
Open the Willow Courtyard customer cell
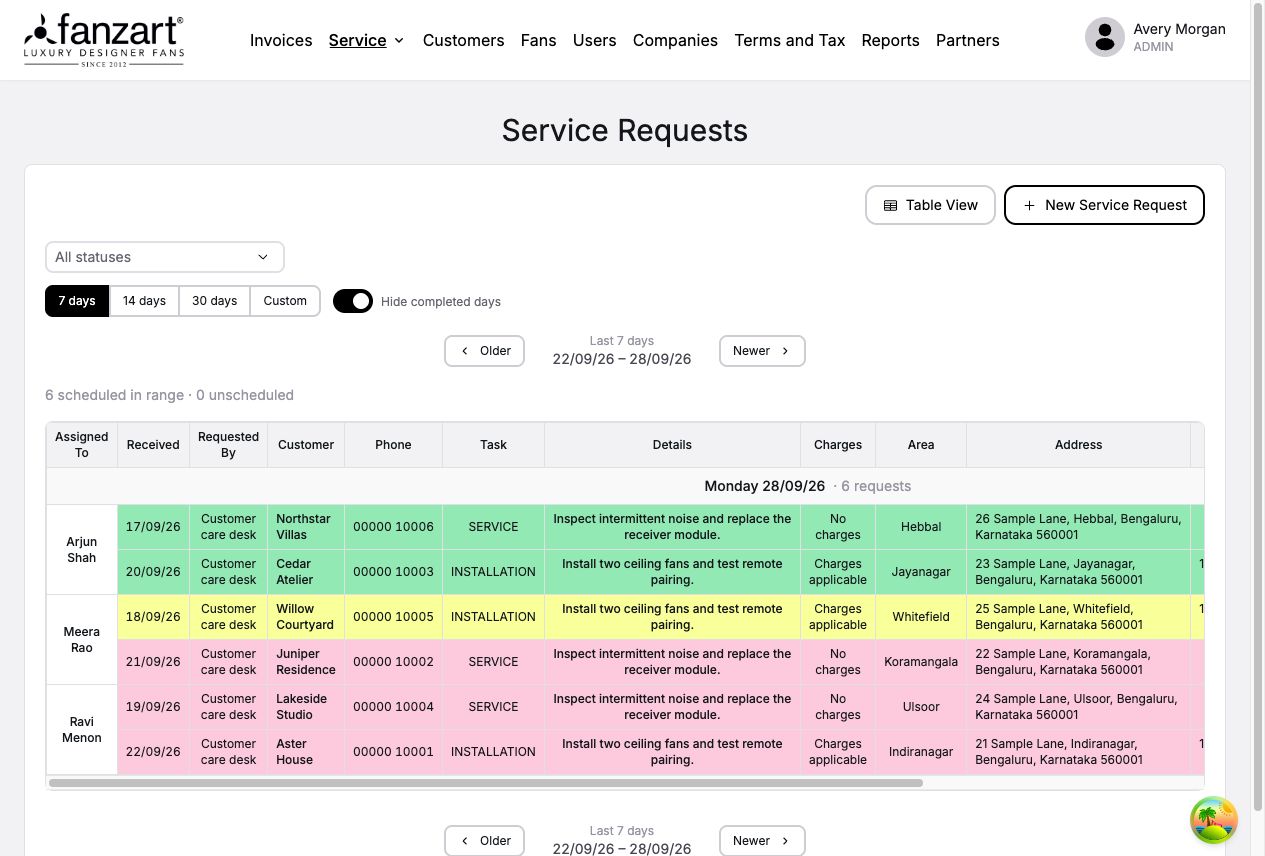click(x=306, y=617)
